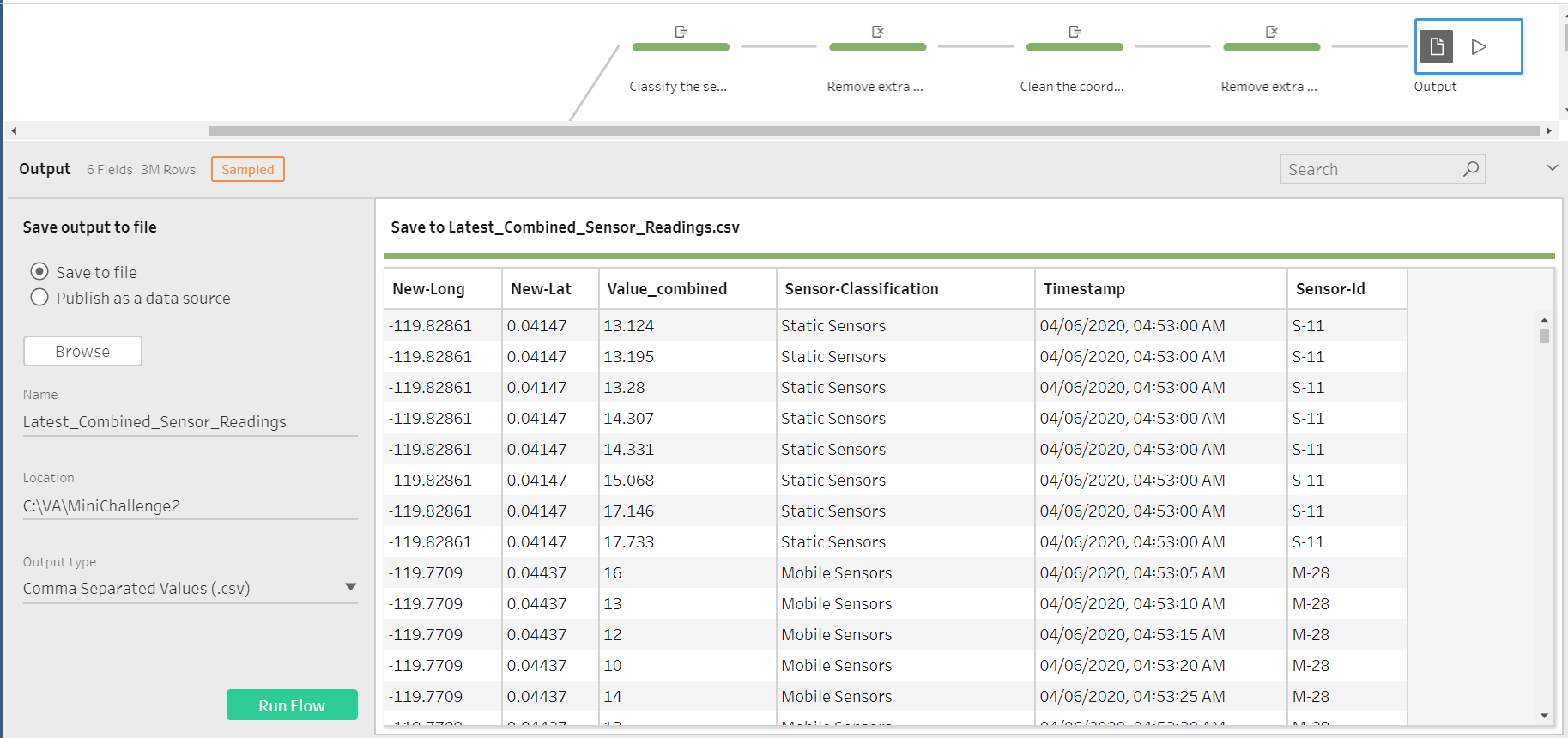Click the data table scroll down arrow
This screenshot has height=738, width=1568.
(x=1544, y=716)
